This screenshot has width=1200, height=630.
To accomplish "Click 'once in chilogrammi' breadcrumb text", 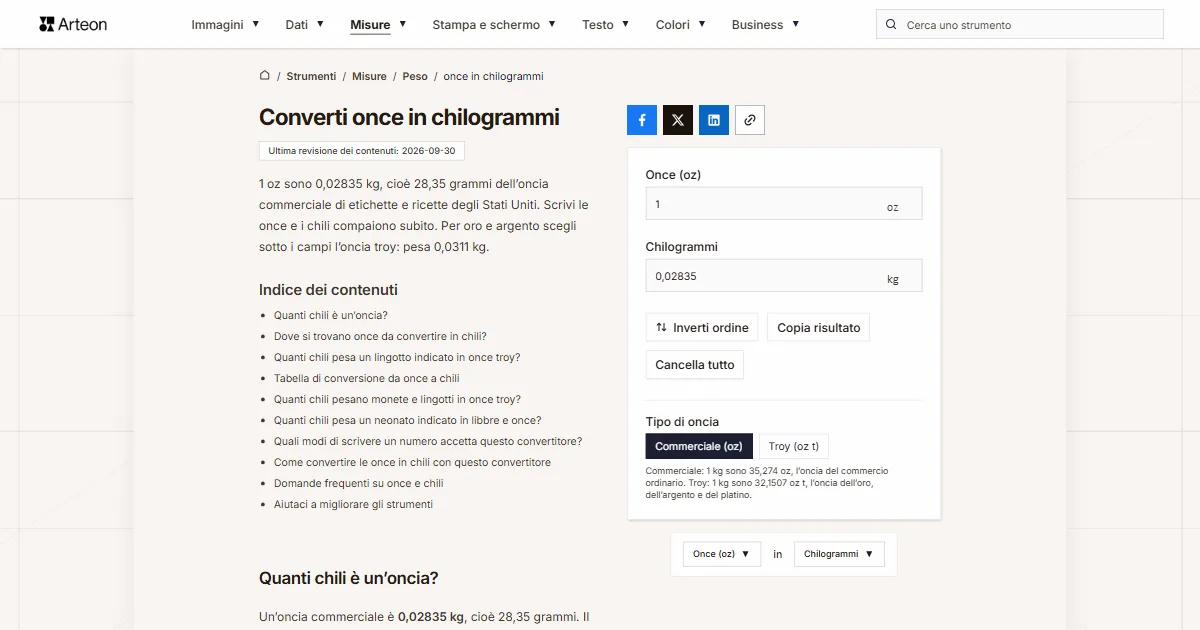I will 494,76.
